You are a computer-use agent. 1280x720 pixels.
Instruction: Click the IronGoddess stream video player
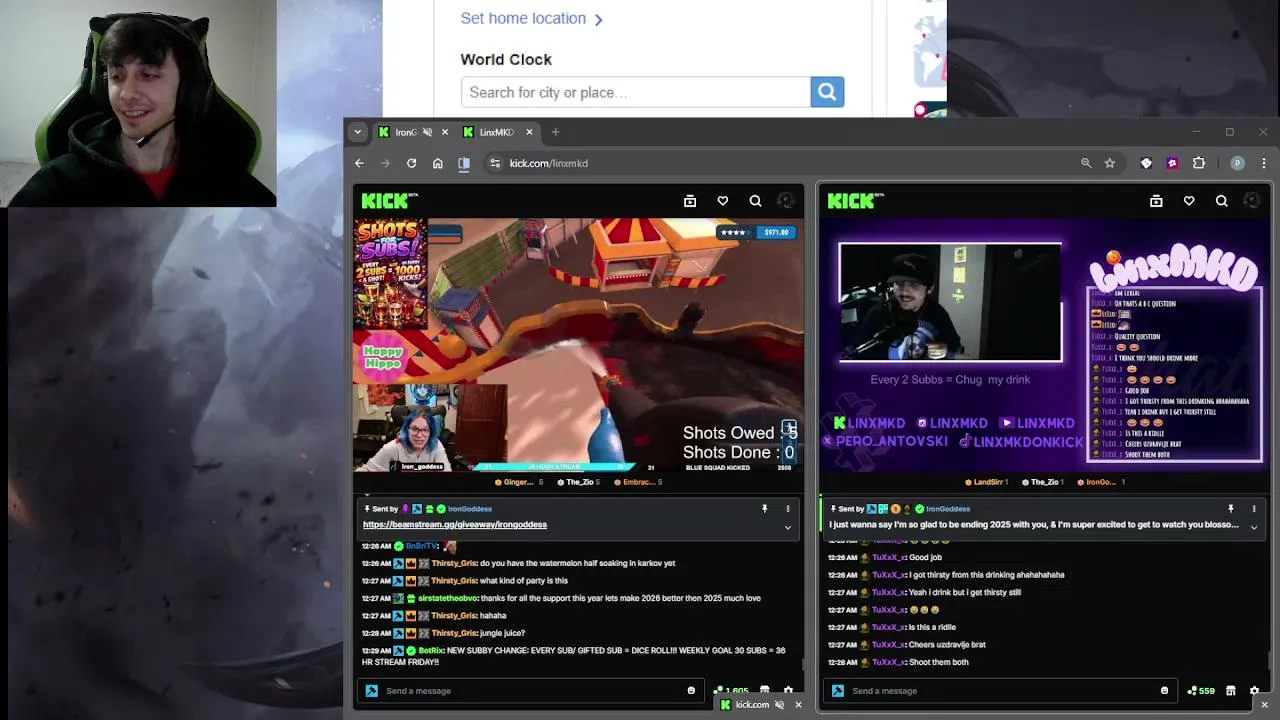point(578,345)
